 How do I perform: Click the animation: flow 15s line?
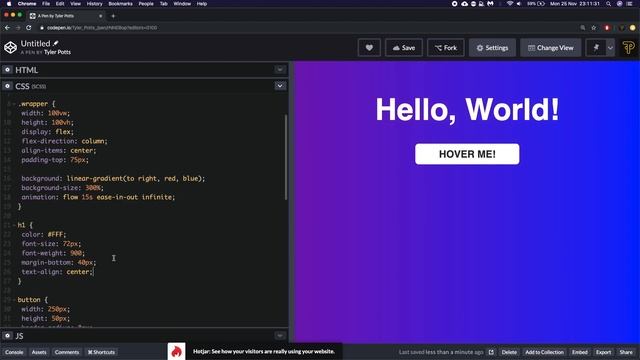point(98,197)
